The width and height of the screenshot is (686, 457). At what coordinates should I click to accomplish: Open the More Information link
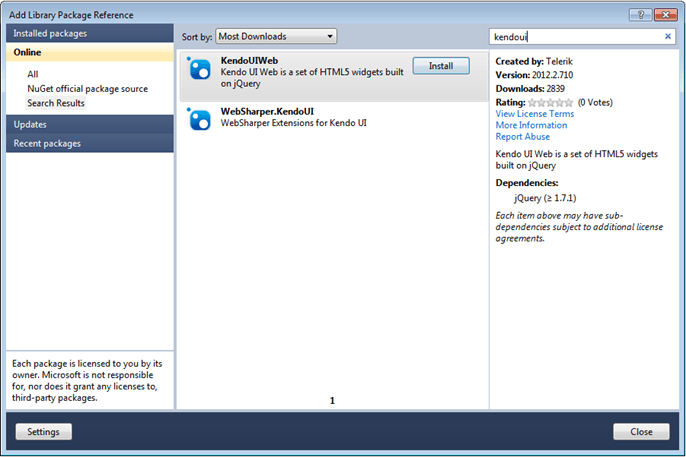pos(531,125)
